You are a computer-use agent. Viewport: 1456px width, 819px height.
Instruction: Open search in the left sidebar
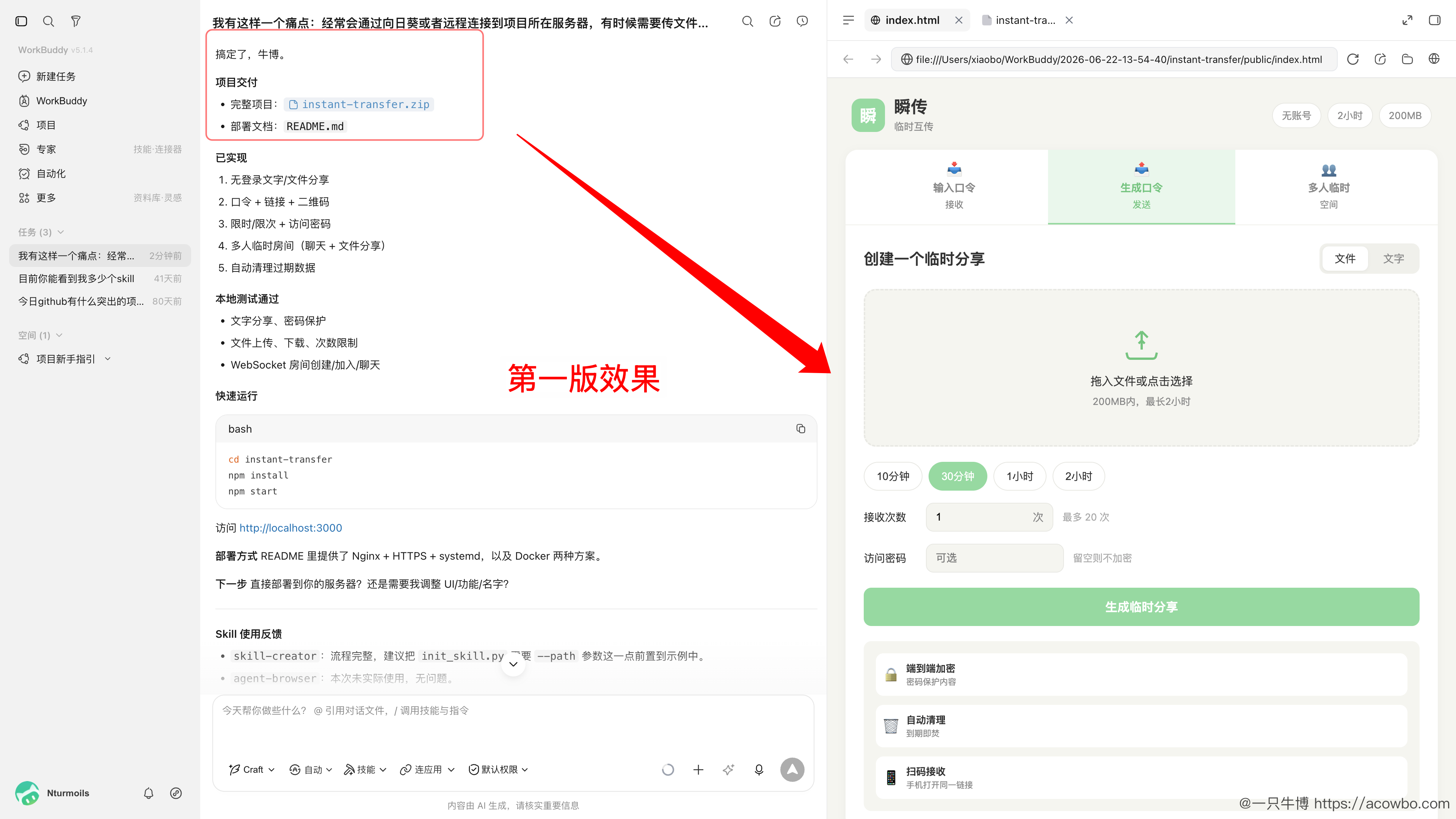click(49, 21)
